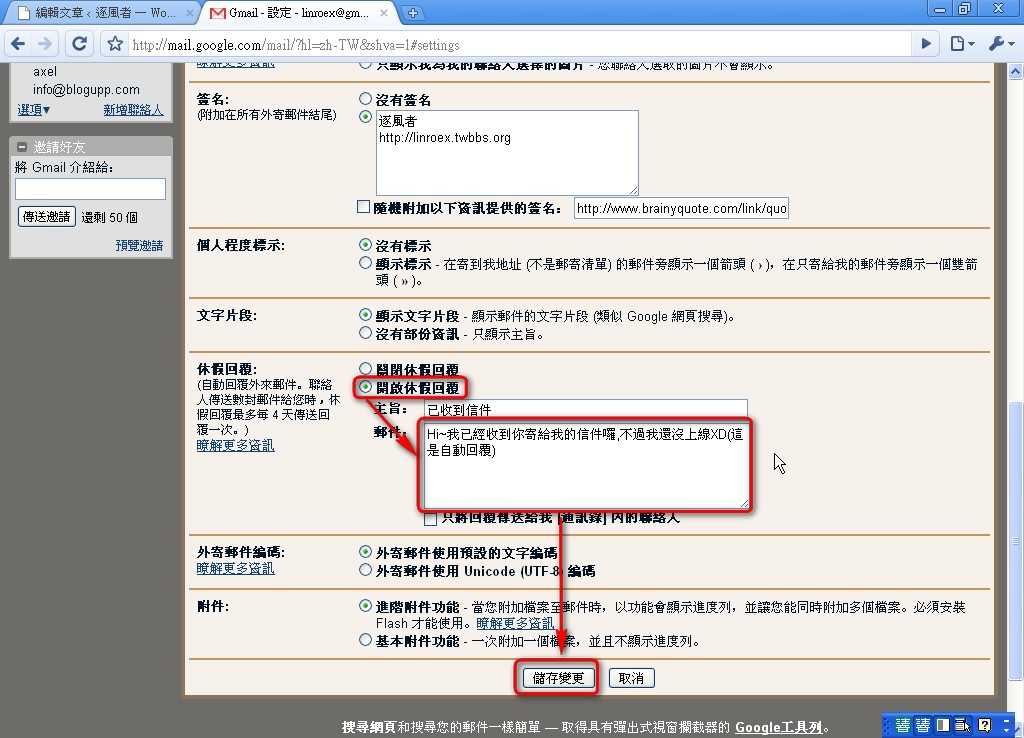The height and width of the screenshot is (738, 1024).
Task: Select 顯示標示 personal indicator option
Action: point(365,263)
